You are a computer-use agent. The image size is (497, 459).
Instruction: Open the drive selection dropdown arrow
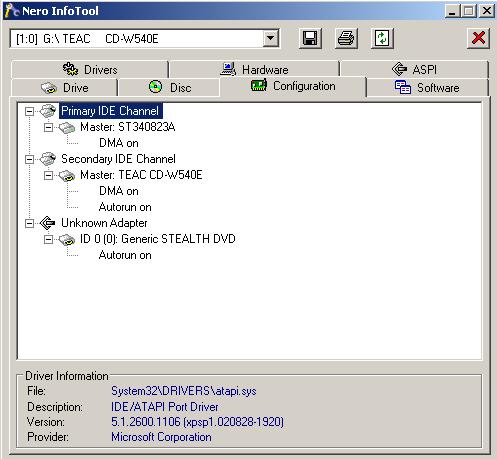click(x=271, y=39)
